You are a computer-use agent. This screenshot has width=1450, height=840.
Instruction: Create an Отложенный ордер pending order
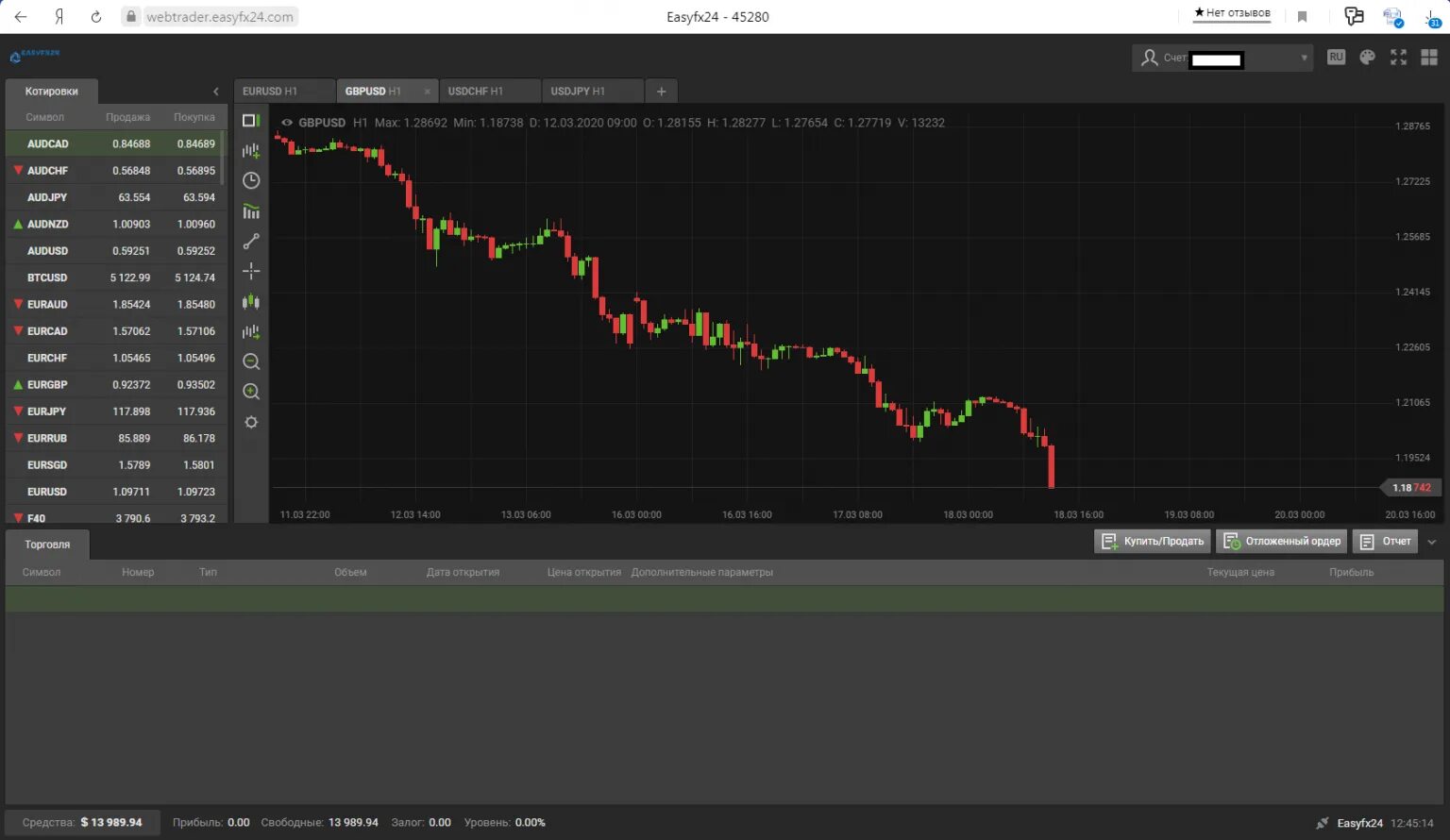click(x=1281, y=541)
